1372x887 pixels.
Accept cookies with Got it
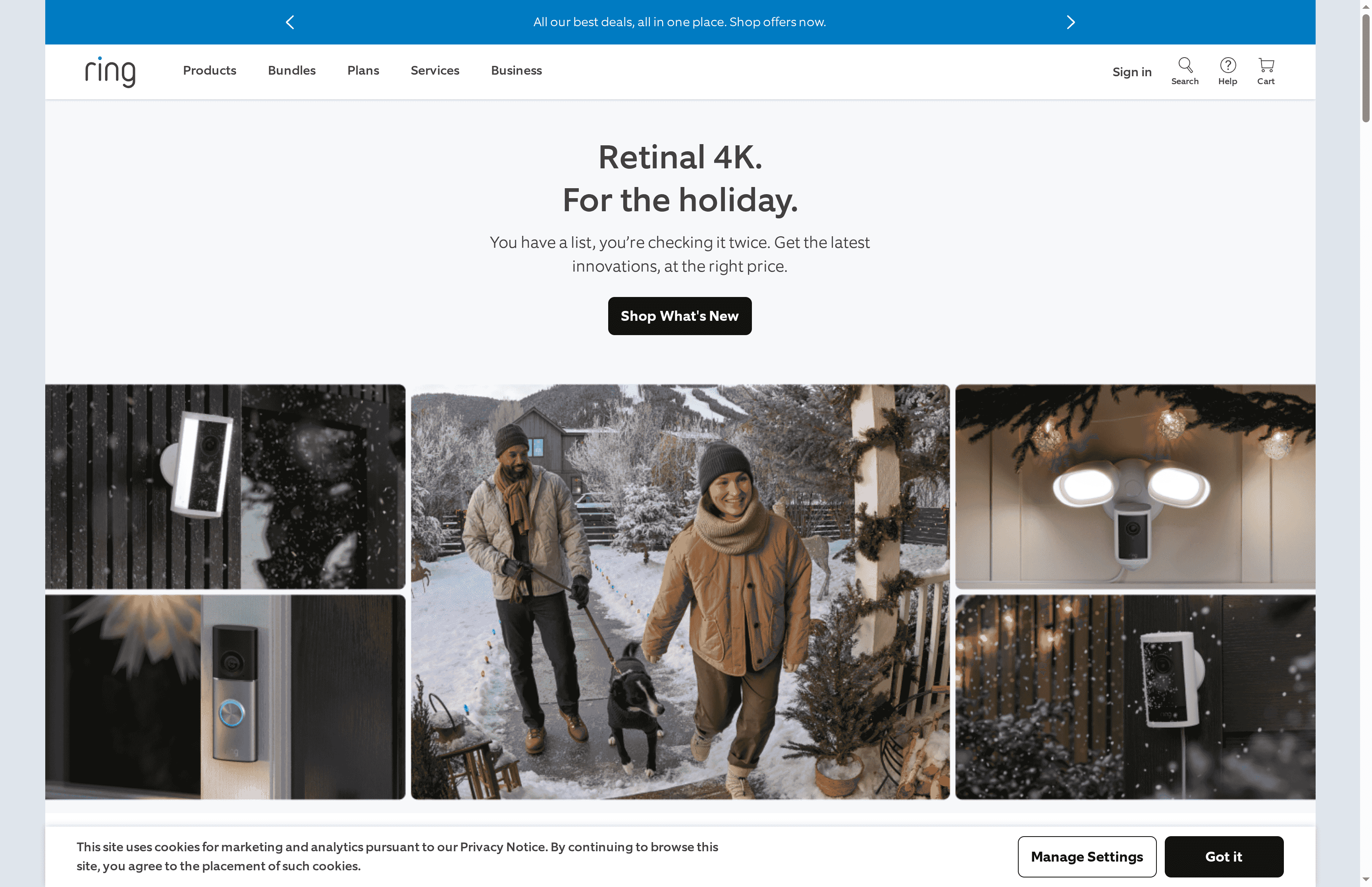tap(1224, 856)
